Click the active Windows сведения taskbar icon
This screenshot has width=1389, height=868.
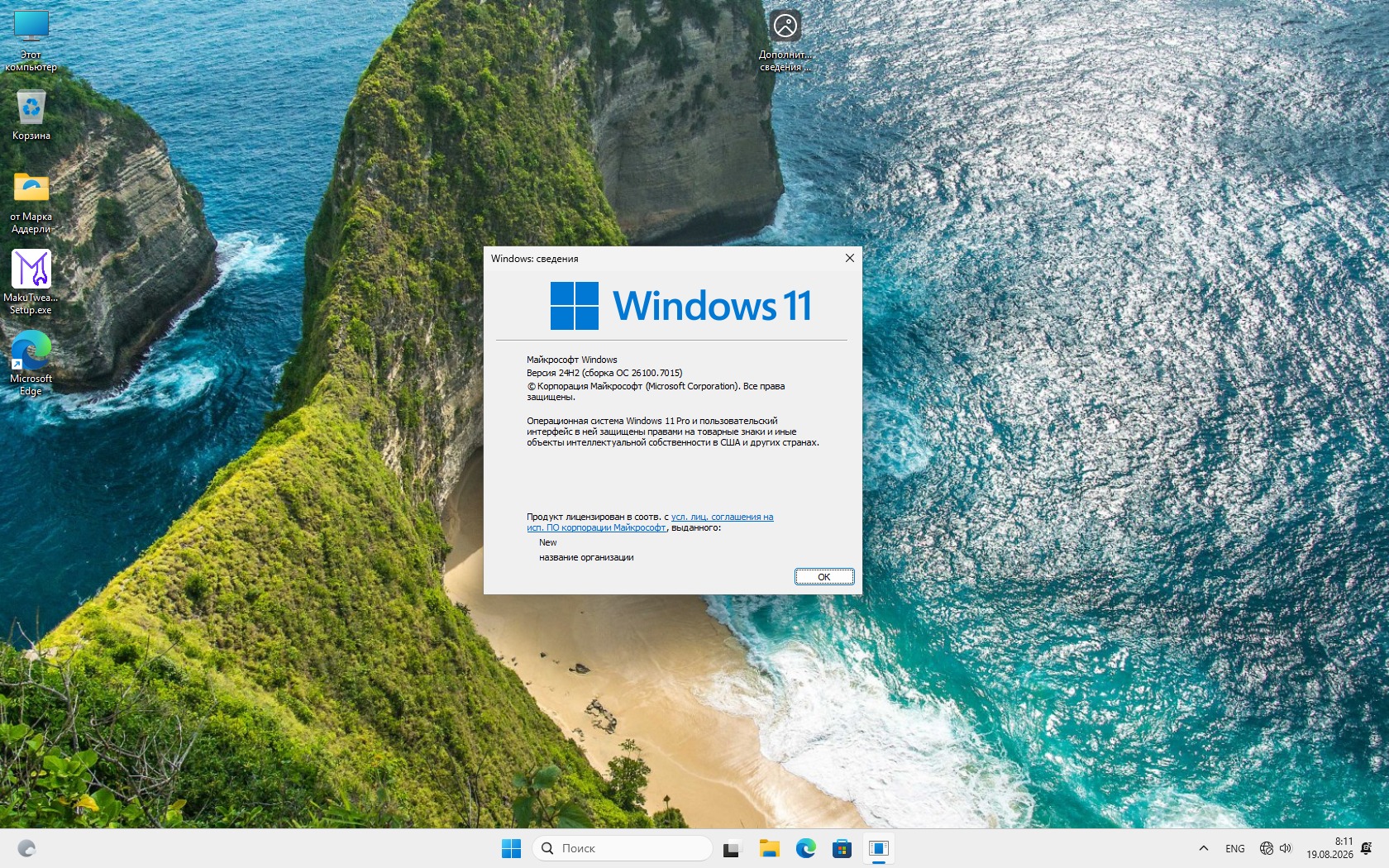(879, 848)
